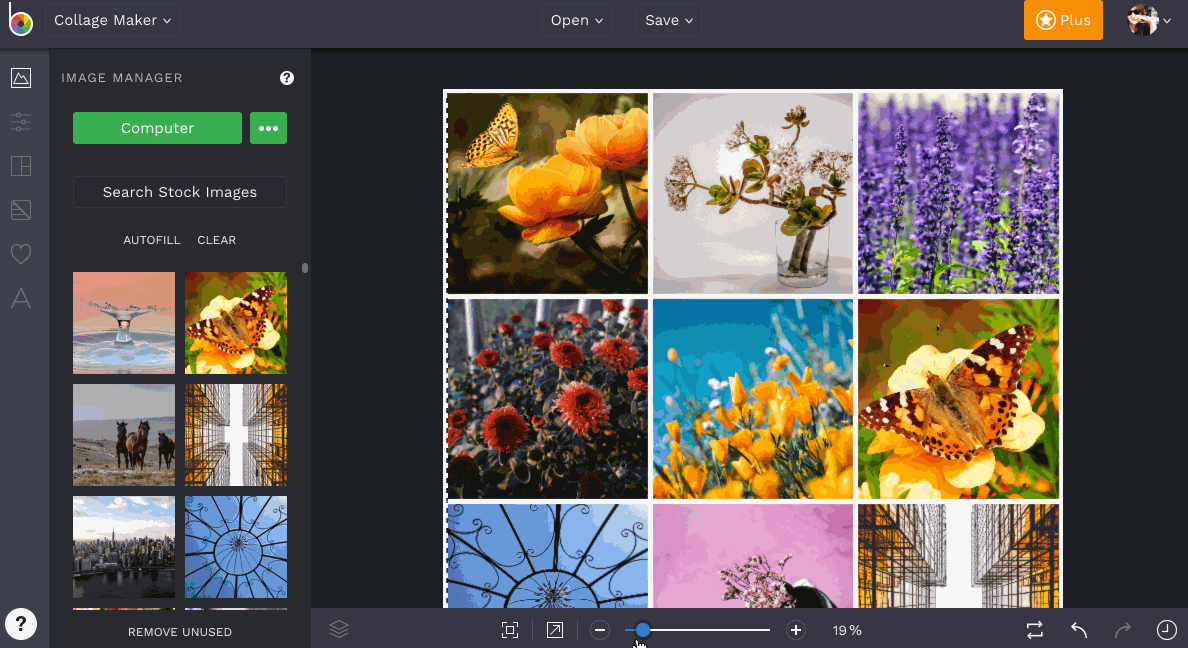
Task: Click REMOVE UNUSED button
Action: (180, 632)
